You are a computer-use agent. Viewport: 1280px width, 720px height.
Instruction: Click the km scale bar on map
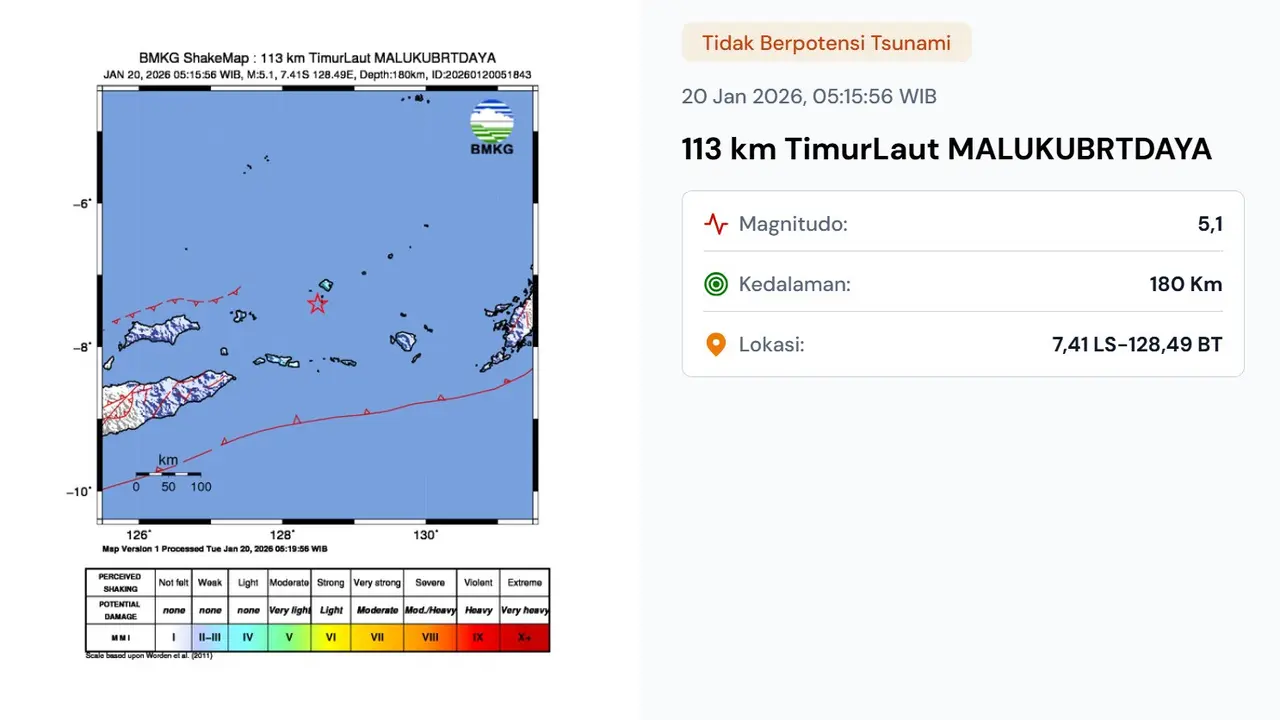168,474
